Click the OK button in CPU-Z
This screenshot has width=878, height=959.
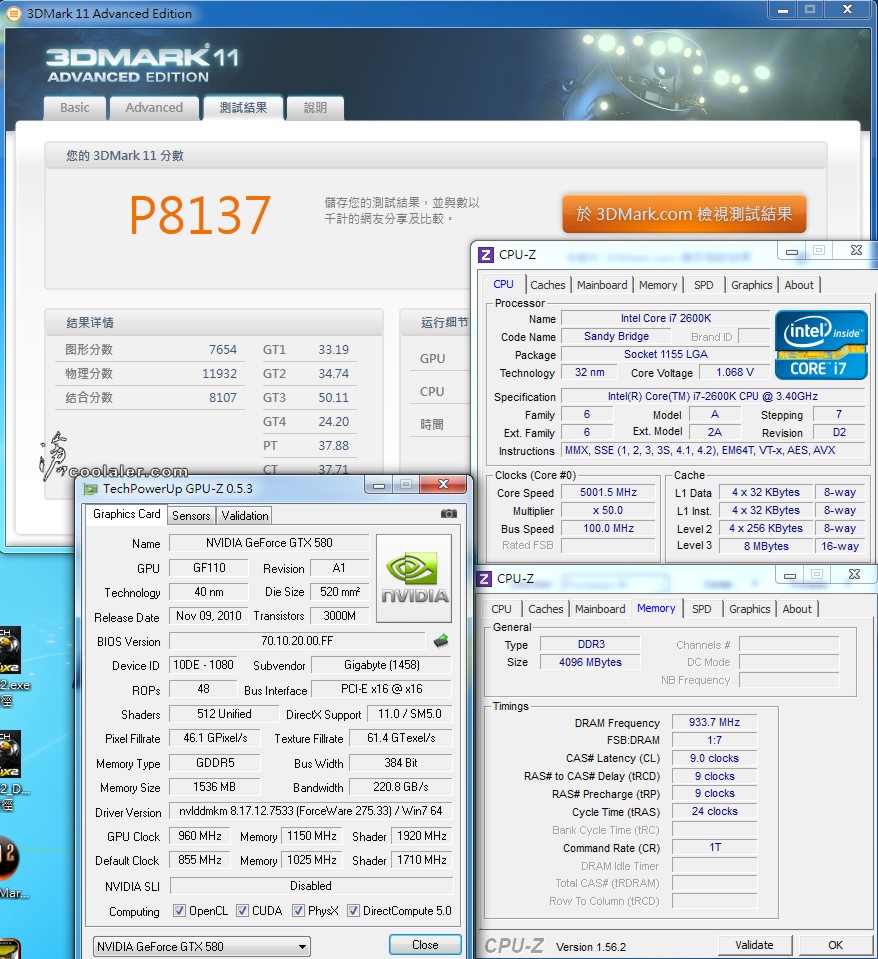[835, 945]
